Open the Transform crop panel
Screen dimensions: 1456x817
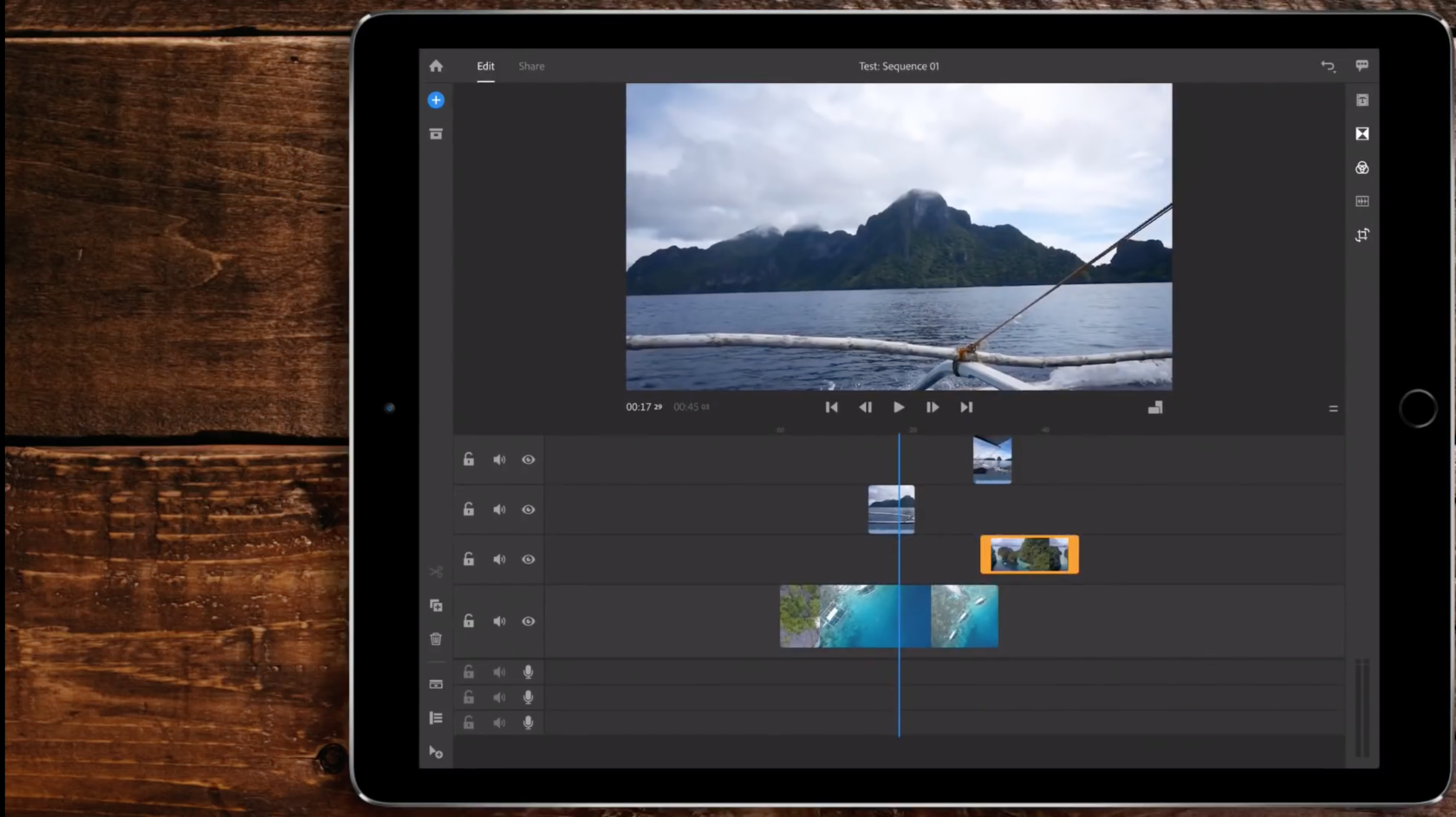[x=1362, y=235]
